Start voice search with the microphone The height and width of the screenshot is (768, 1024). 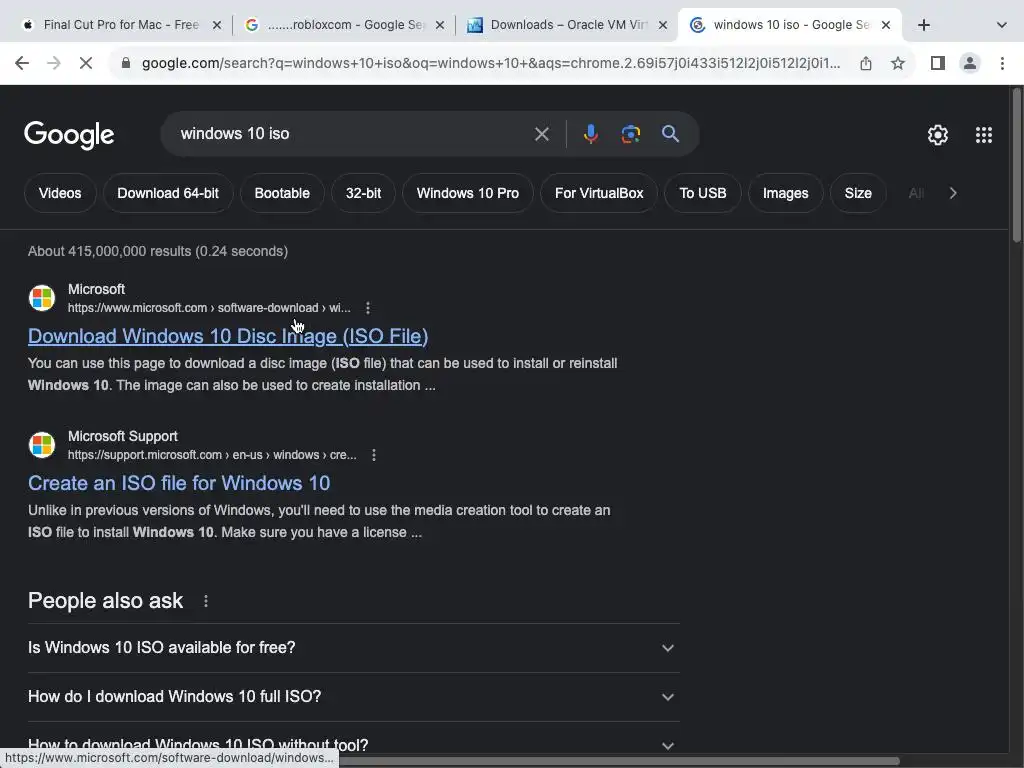[590, 134]
